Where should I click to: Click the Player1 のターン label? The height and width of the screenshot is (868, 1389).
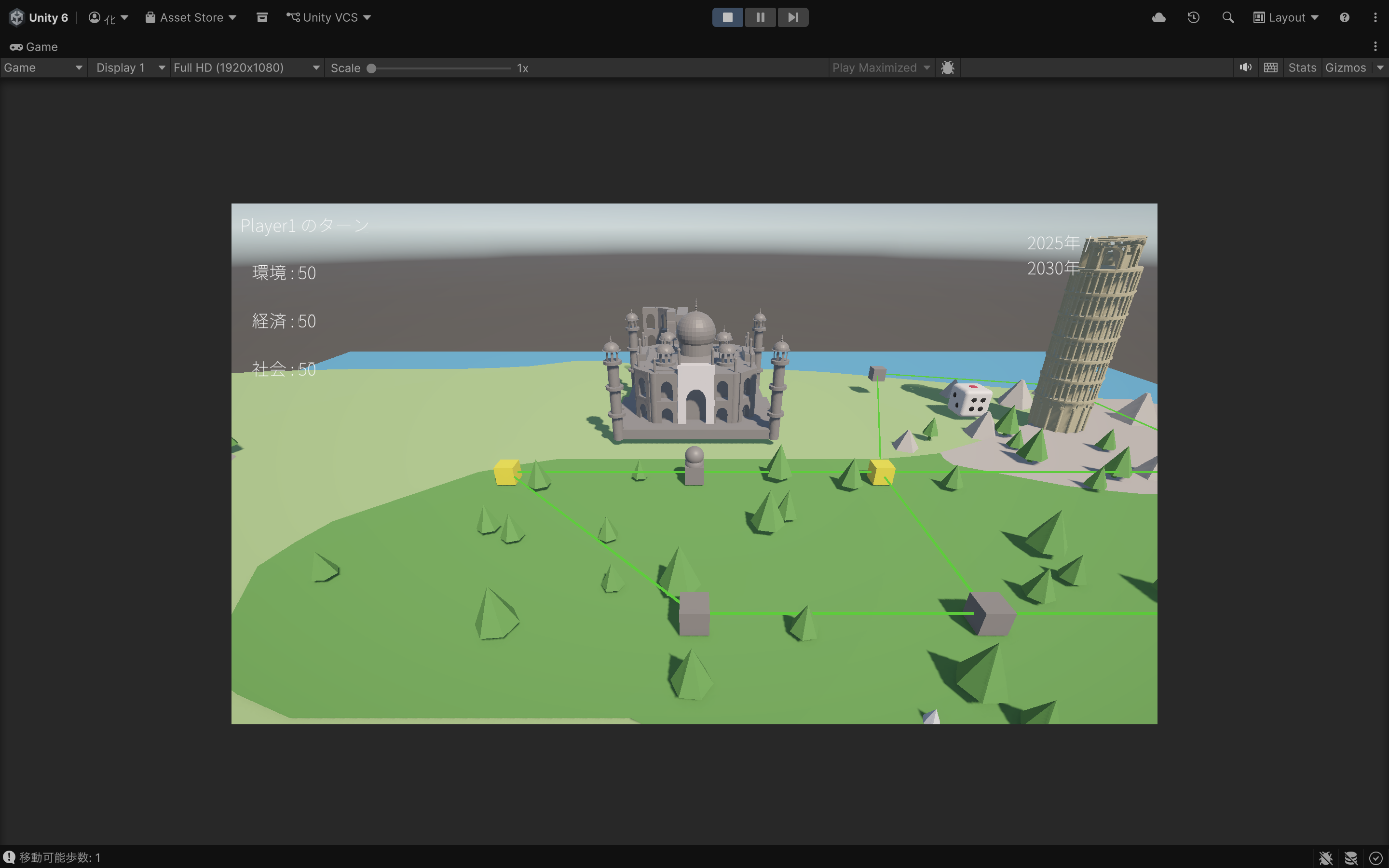(x=305, y=226)
